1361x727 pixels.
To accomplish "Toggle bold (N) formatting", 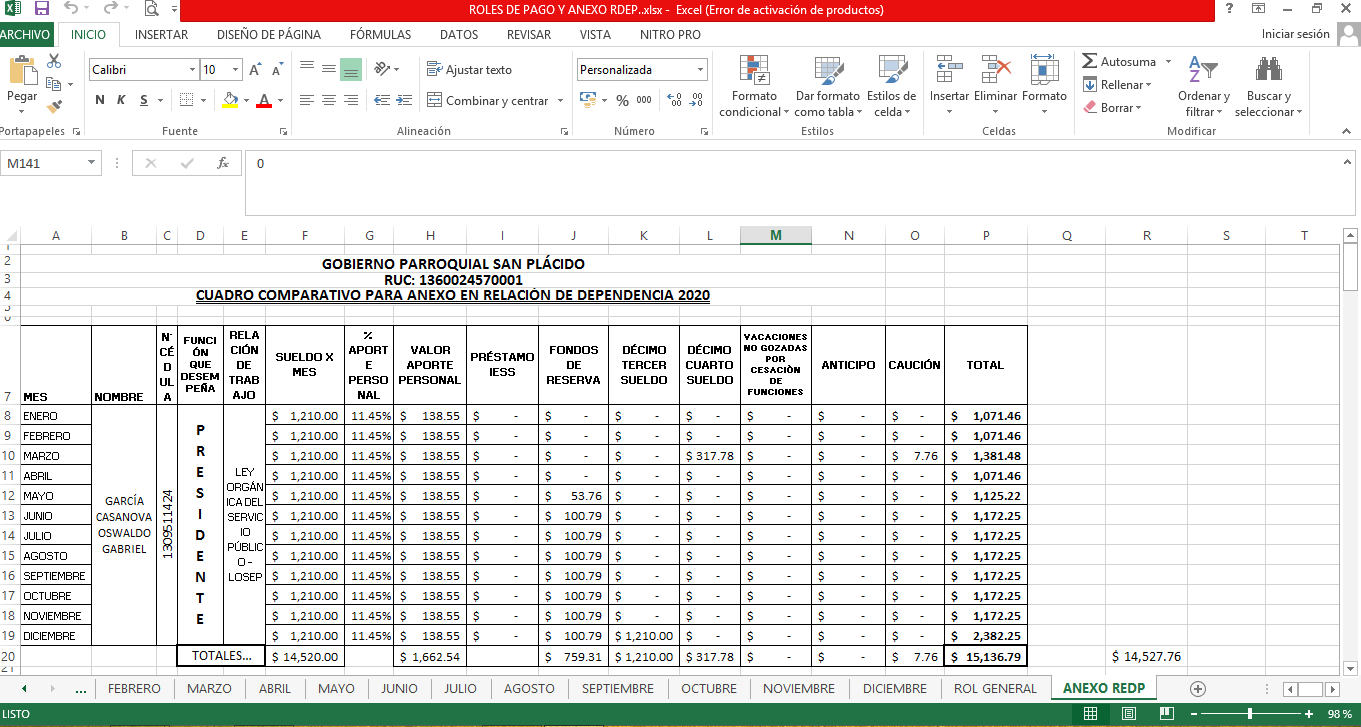I will (x=100, y=100).
